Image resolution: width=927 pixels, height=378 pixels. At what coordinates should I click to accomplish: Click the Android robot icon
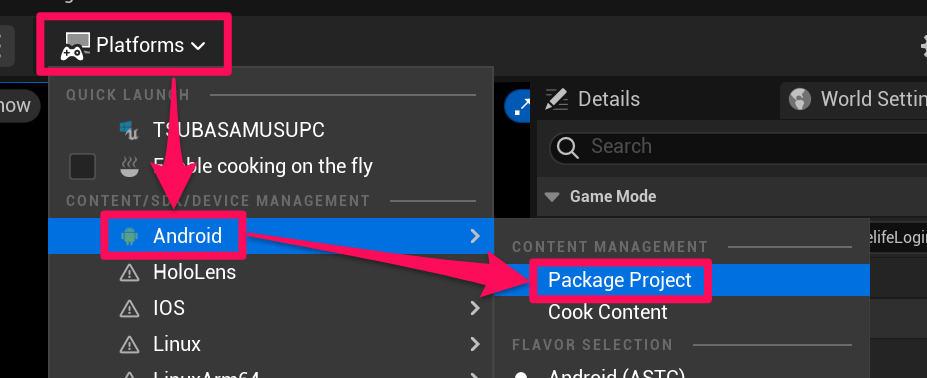129,236
